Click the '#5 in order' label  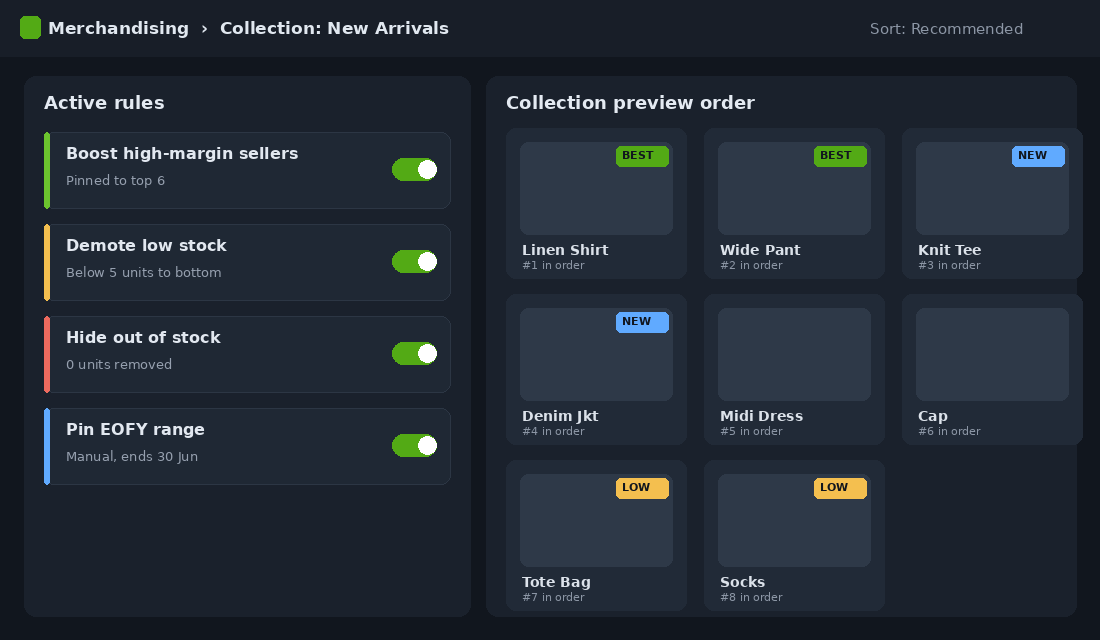(x=751, y=432)
